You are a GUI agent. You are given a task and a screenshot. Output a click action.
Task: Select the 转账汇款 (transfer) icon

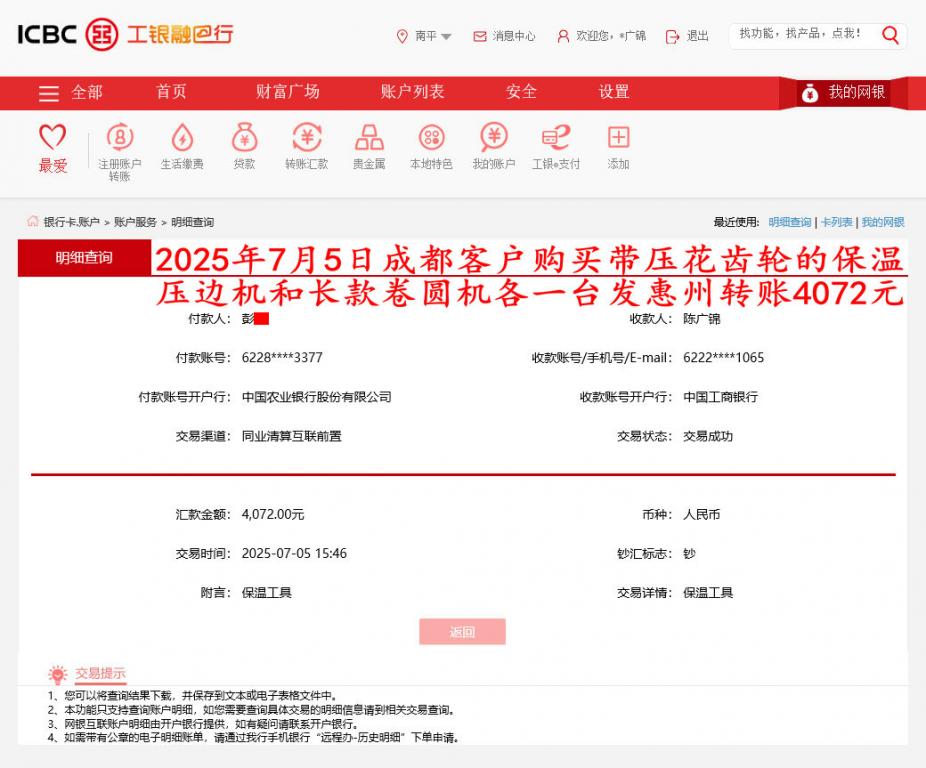point(302,144)
